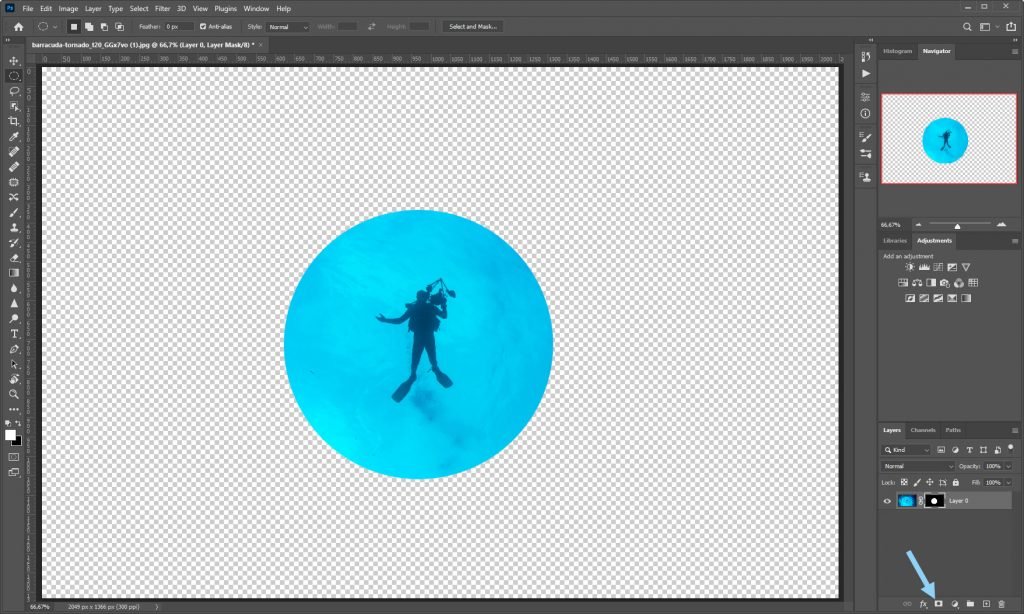Open the Brightness/Contrast adjustment icon
Image resolution: width=1024 pixels, height=614 pixels.
click(910, 267)
